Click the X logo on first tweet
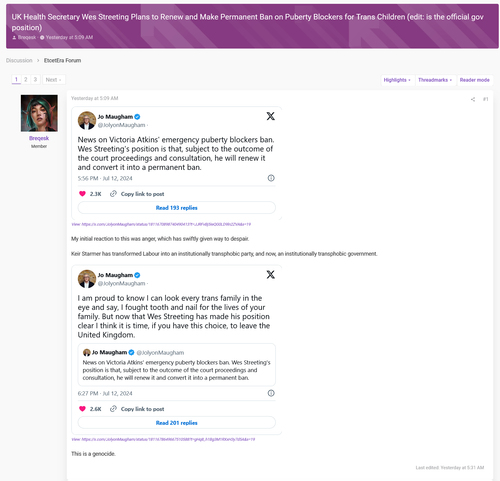The width and height of the screenshot is (500, 481). (x=270, y=116)
